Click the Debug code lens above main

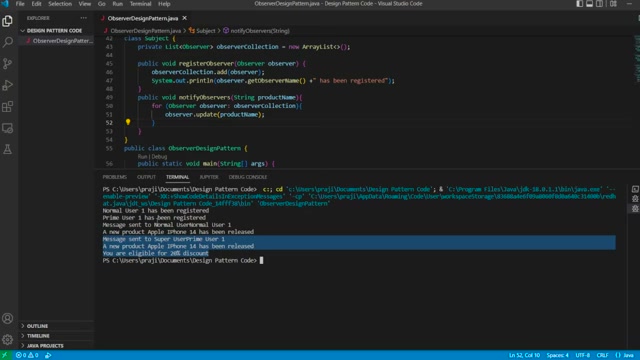159,156
